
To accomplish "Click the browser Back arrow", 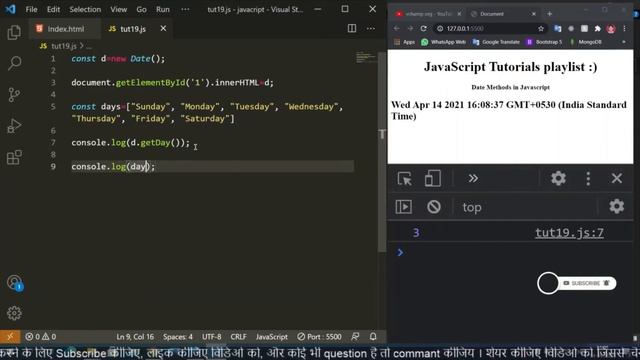I will (397, 29).
